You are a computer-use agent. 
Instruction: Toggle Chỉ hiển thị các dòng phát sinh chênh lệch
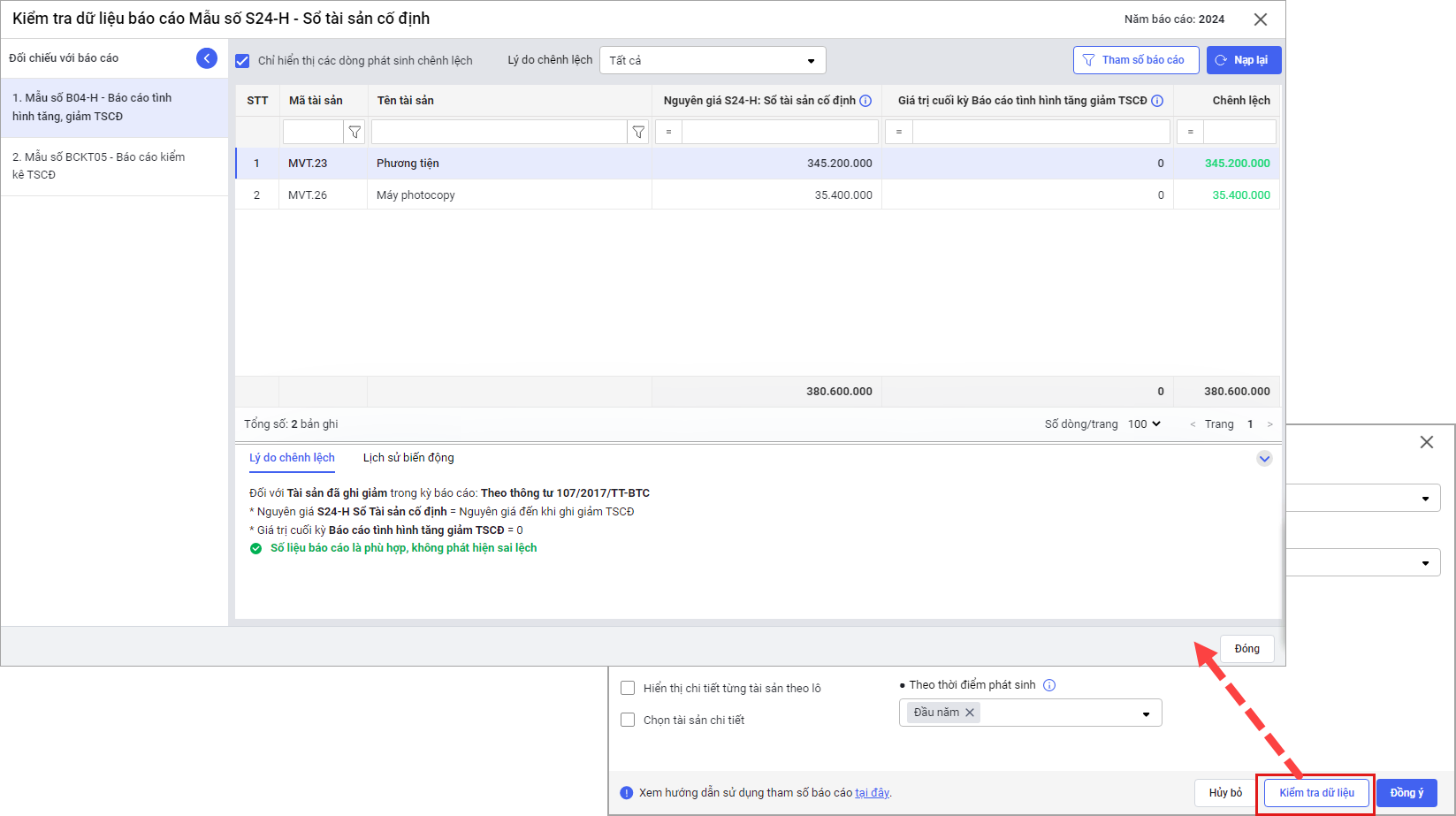point(242,61)
